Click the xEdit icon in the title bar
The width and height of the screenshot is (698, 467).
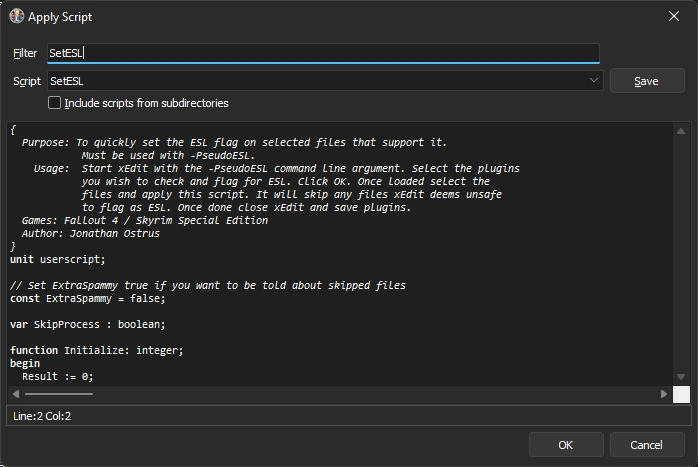coord(17,16)
